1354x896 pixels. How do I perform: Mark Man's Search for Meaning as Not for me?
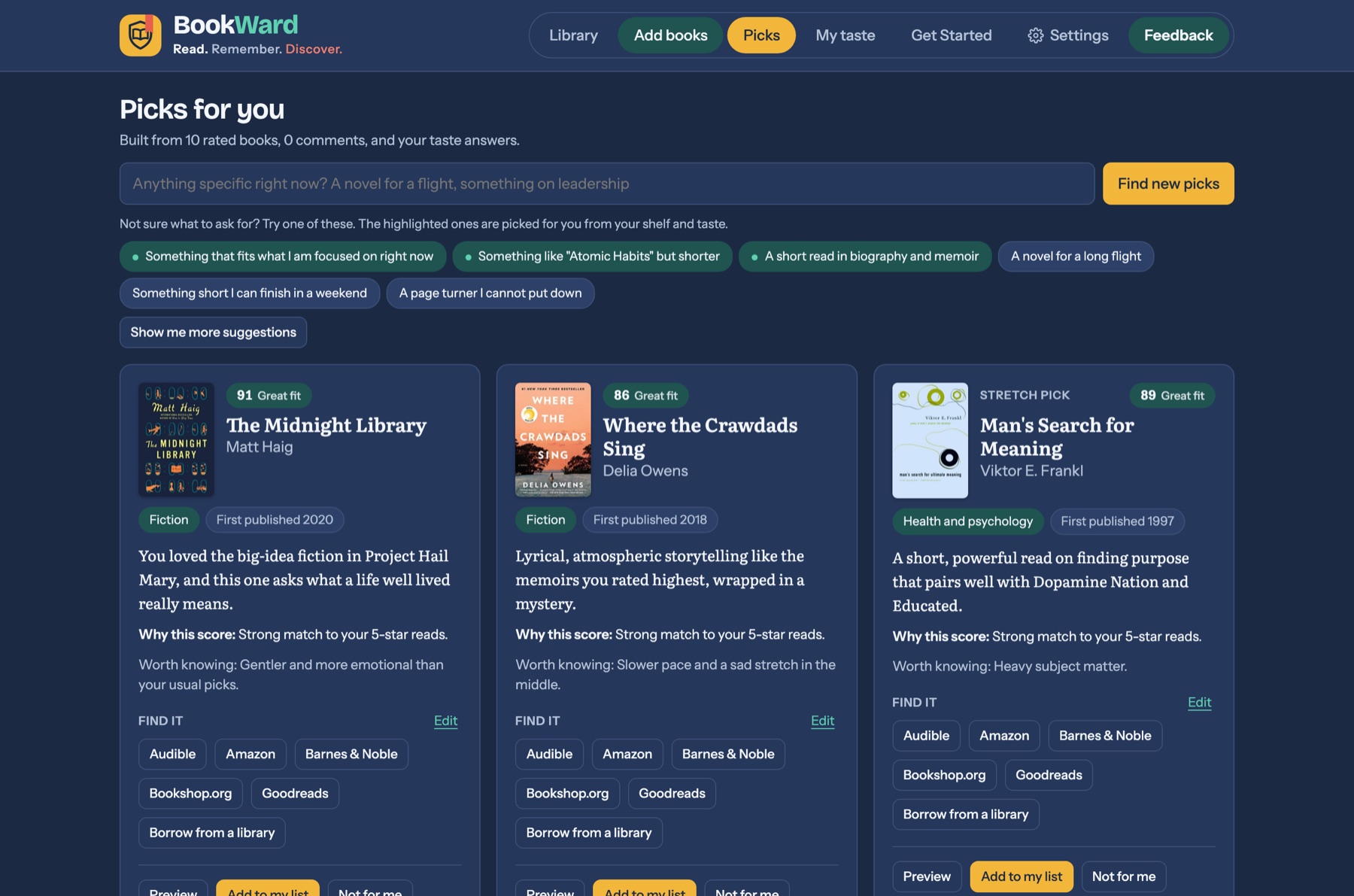(x=1124, y=876)
